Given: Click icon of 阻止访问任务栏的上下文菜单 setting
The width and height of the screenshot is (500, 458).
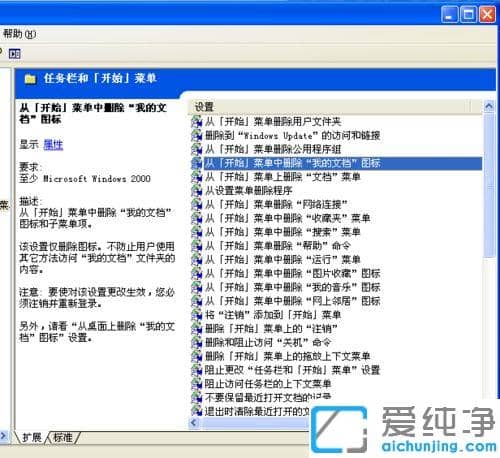Looking at the screenshot, I should click(x=197, y=384).
